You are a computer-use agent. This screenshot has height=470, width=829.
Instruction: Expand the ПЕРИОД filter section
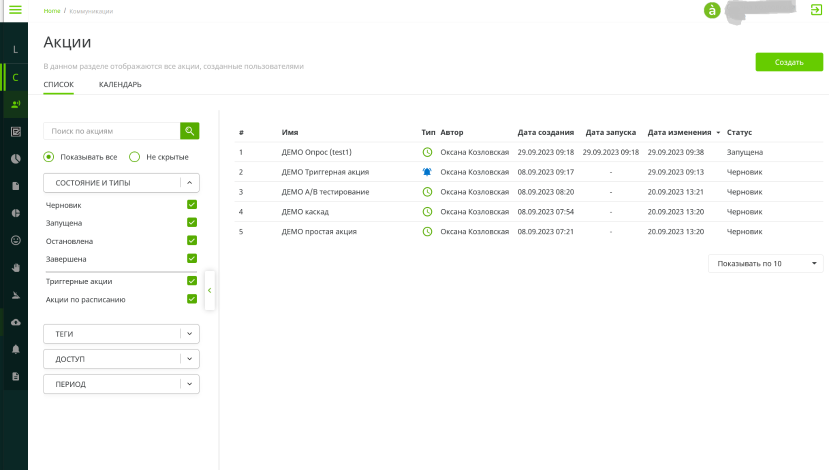click(x=121, y=384)
